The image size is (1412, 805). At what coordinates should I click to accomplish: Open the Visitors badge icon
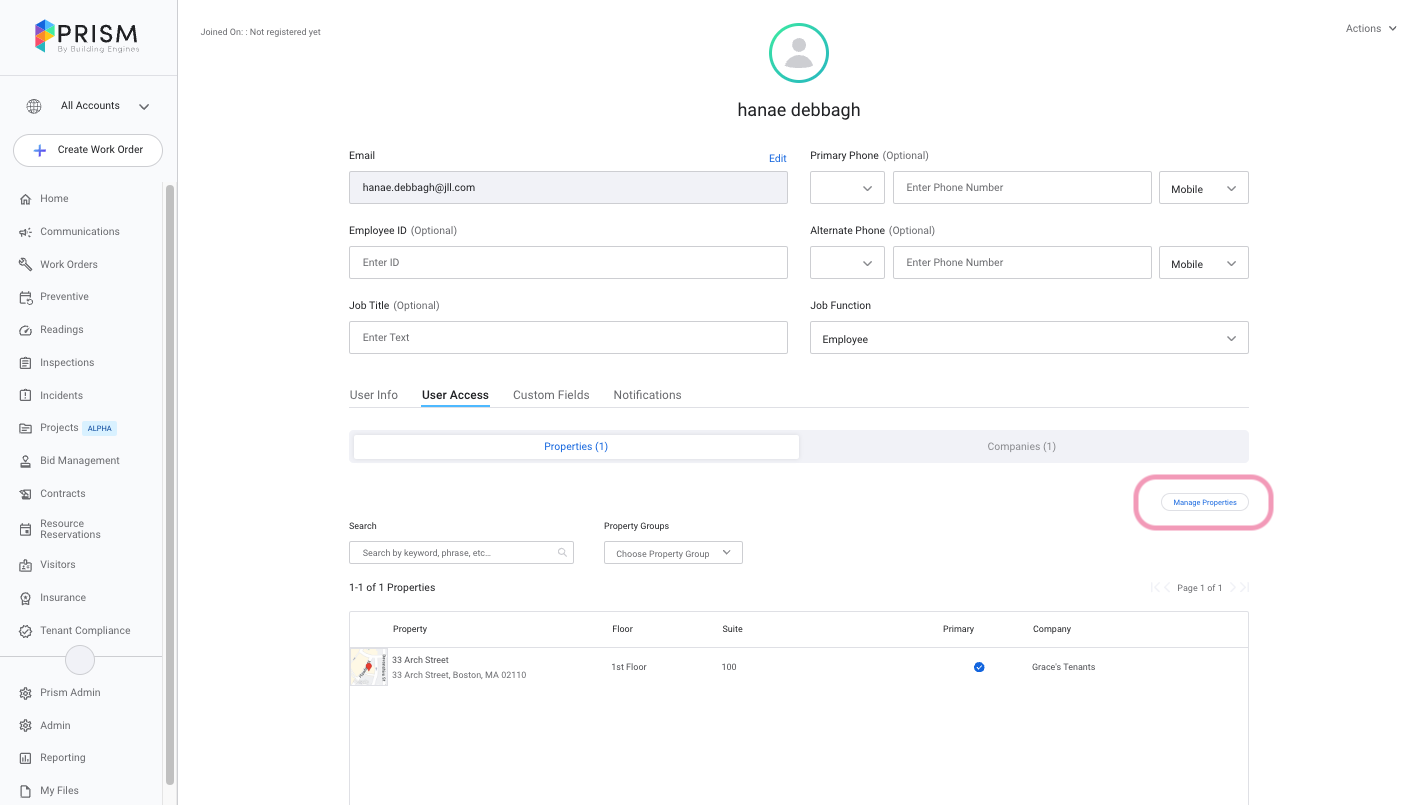click(26, 565)
